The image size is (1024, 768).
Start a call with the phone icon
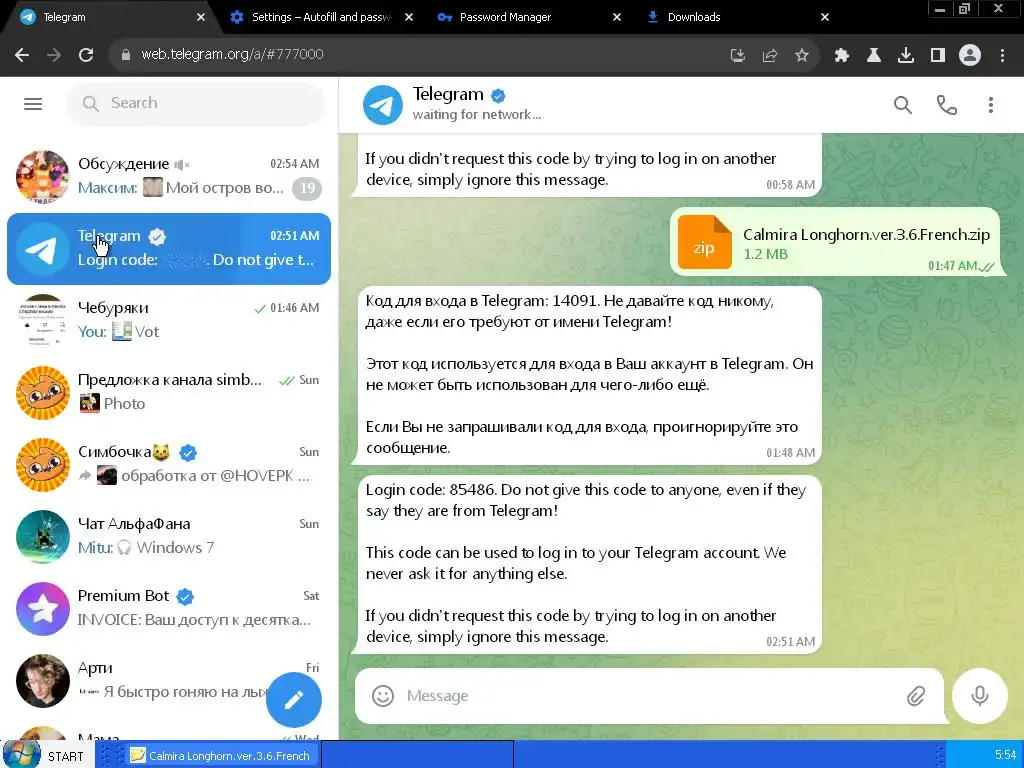[946, 104]
